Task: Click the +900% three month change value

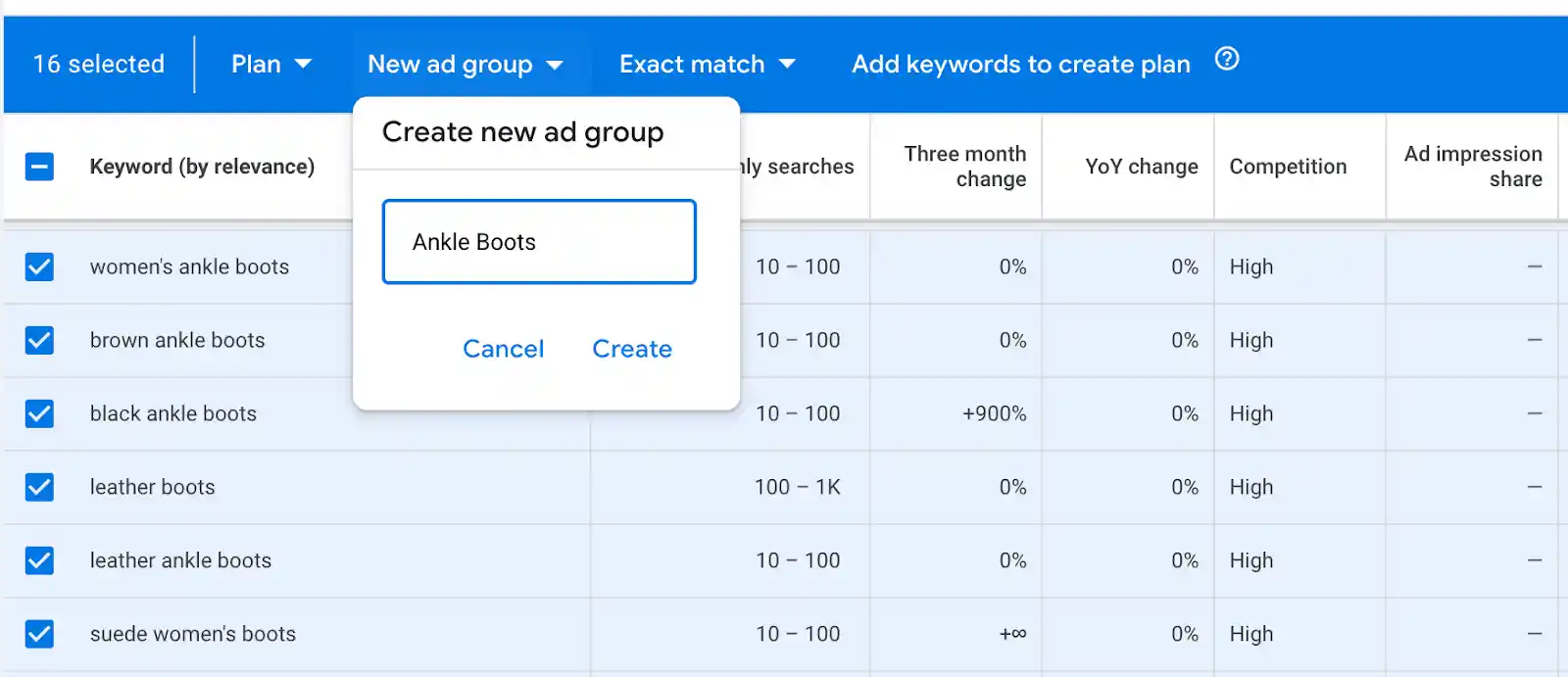Action: pos(995,413)
